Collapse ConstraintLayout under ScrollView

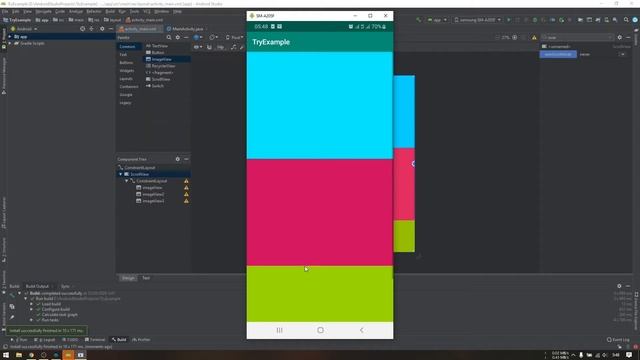point(127,181)
